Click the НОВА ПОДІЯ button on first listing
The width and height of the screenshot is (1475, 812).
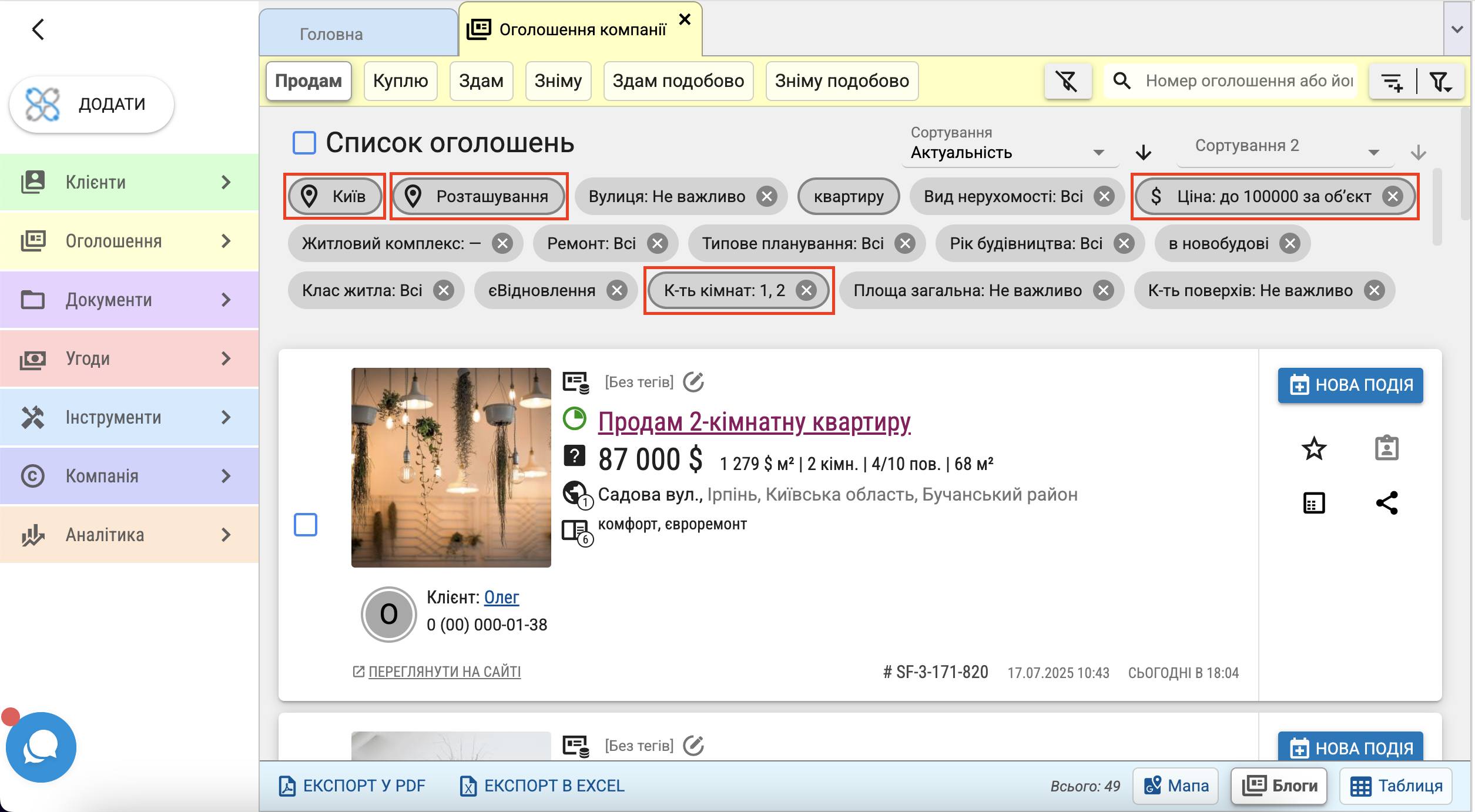(x=1350, y=385)
